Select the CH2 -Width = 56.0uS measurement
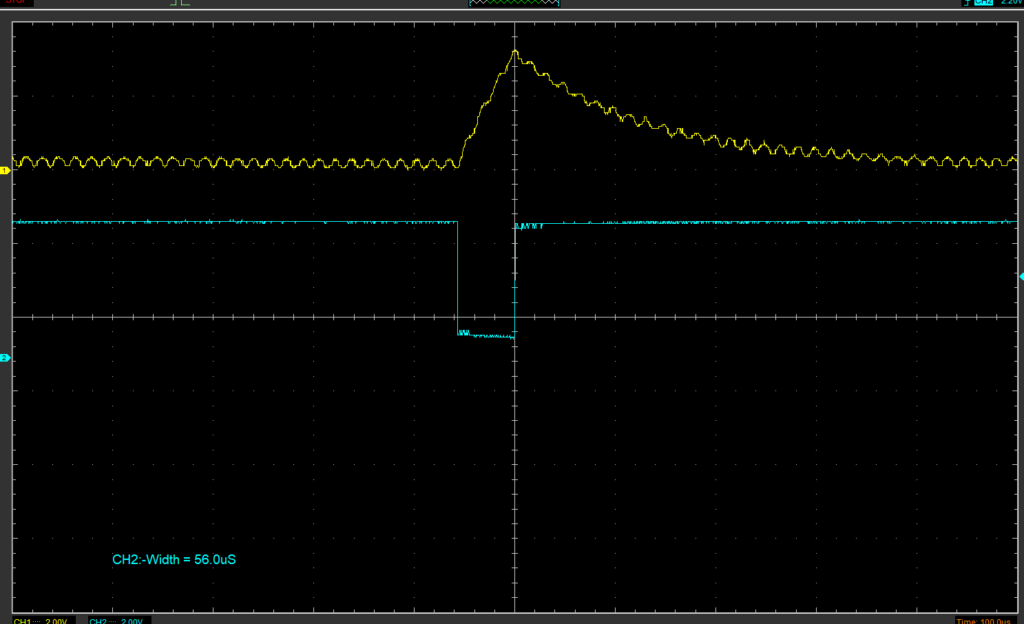Screen dimensions: 1024x624 [x=173, y=560]
